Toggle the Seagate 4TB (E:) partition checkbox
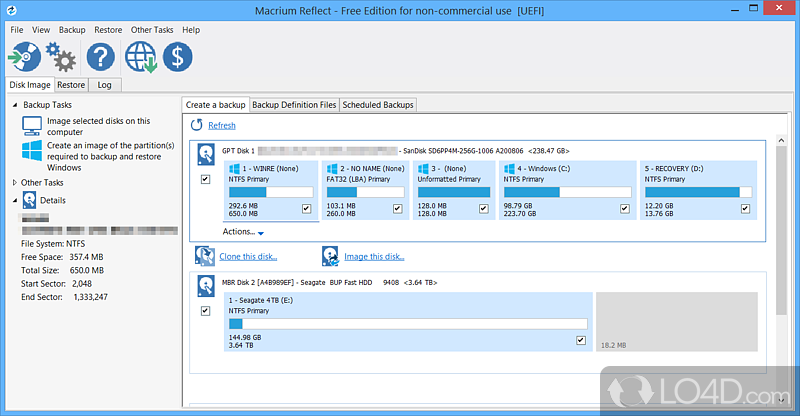800x416 pixels. click(x=580, y=341)
